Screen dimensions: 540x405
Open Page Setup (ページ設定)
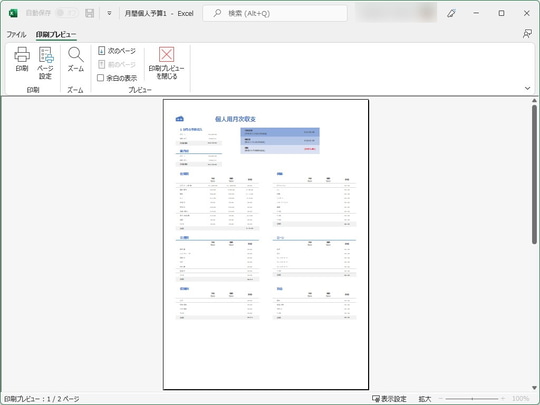[x=45, y=63]
